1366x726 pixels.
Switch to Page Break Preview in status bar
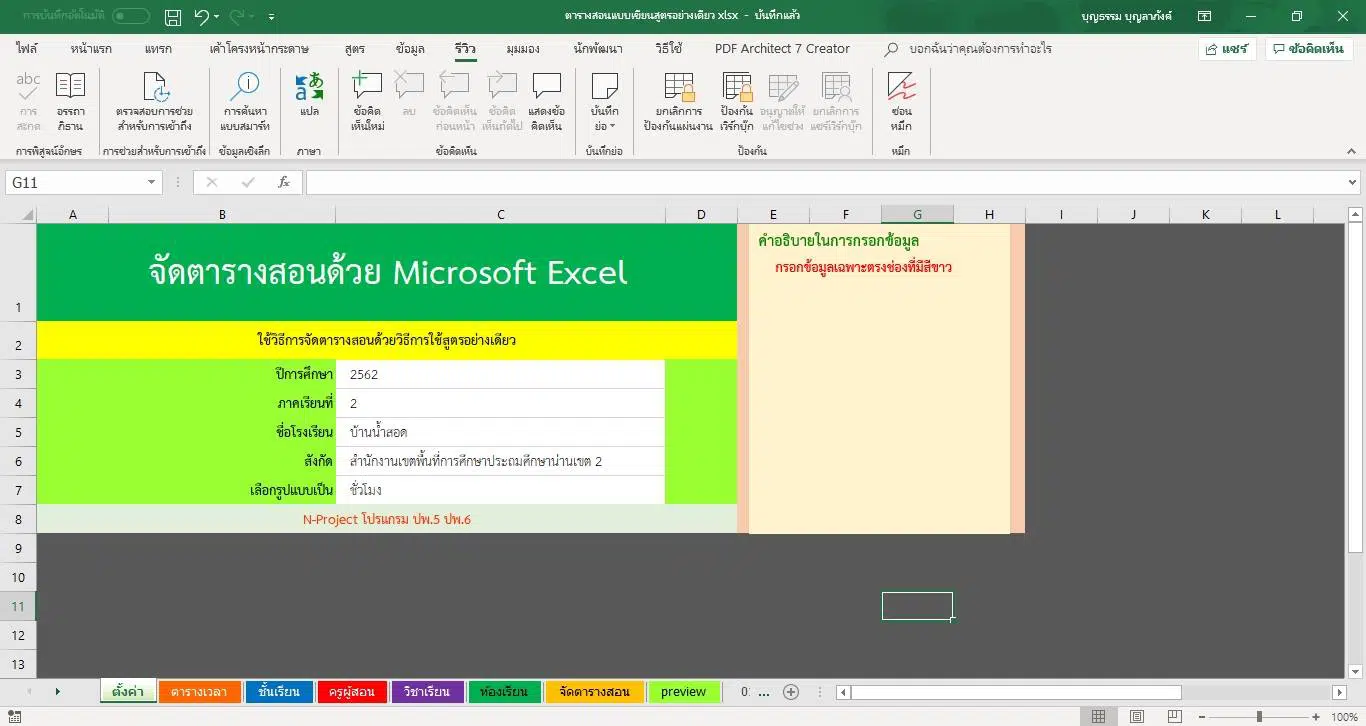[x=1176, y=716]
